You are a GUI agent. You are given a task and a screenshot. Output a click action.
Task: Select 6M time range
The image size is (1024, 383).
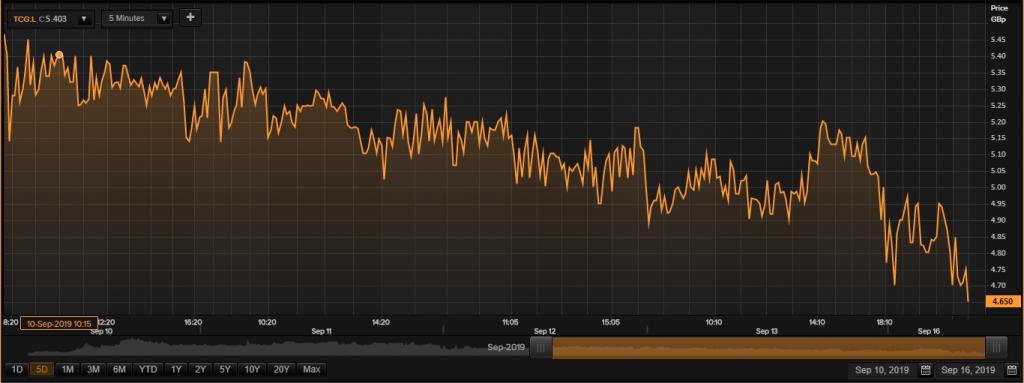click(x=120, y=370)
